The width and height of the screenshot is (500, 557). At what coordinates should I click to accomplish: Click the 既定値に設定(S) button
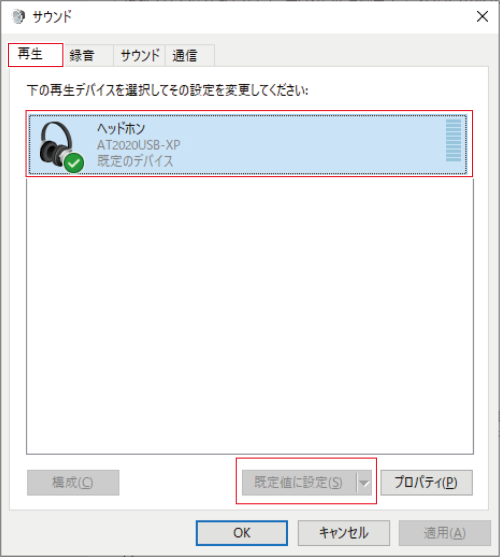coord(299,482)
